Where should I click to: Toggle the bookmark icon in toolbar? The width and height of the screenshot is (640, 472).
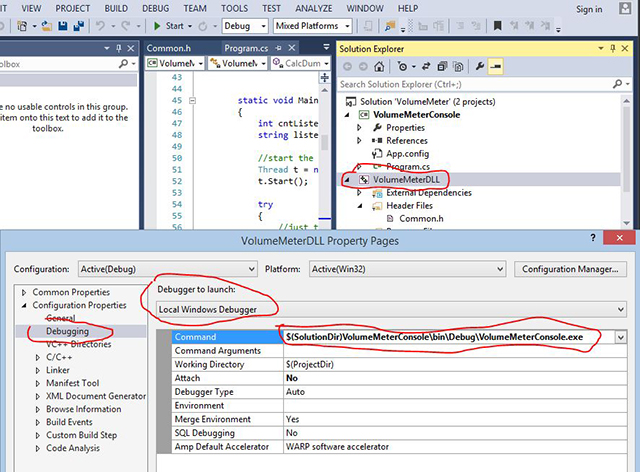pyautogui.click(x=497, y=26)
